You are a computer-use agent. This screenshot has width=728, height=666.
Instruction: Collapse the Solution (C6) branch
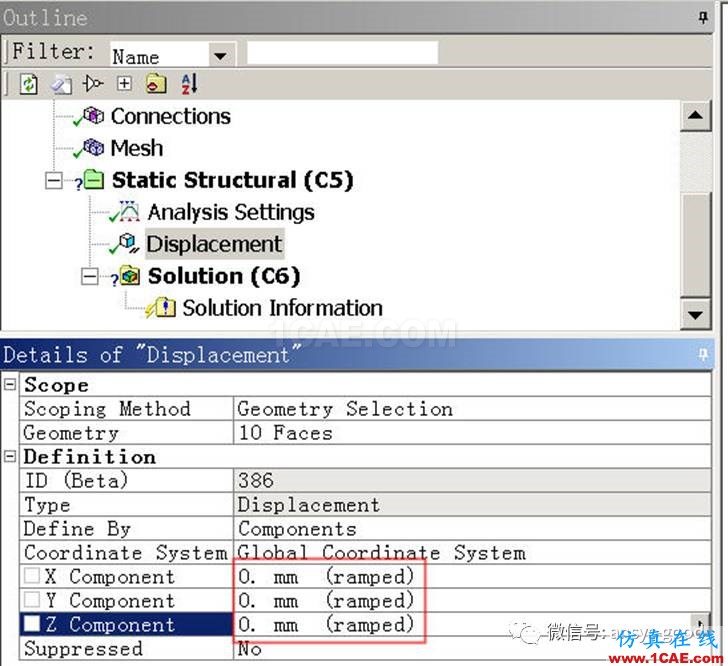click(x=90, y=276)
